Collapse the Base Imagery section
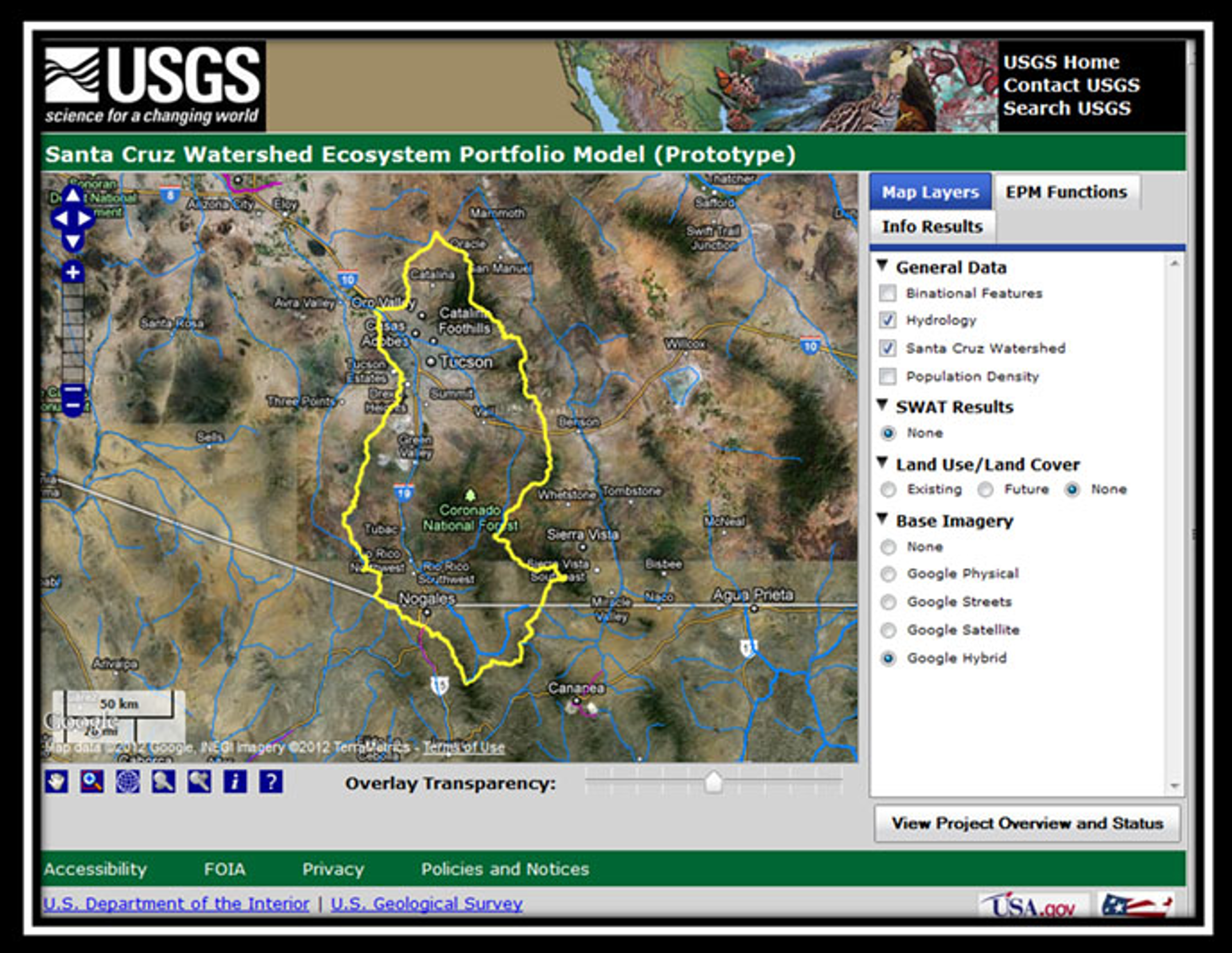This screenshot has height=953, width=1232. coord(883,518)
